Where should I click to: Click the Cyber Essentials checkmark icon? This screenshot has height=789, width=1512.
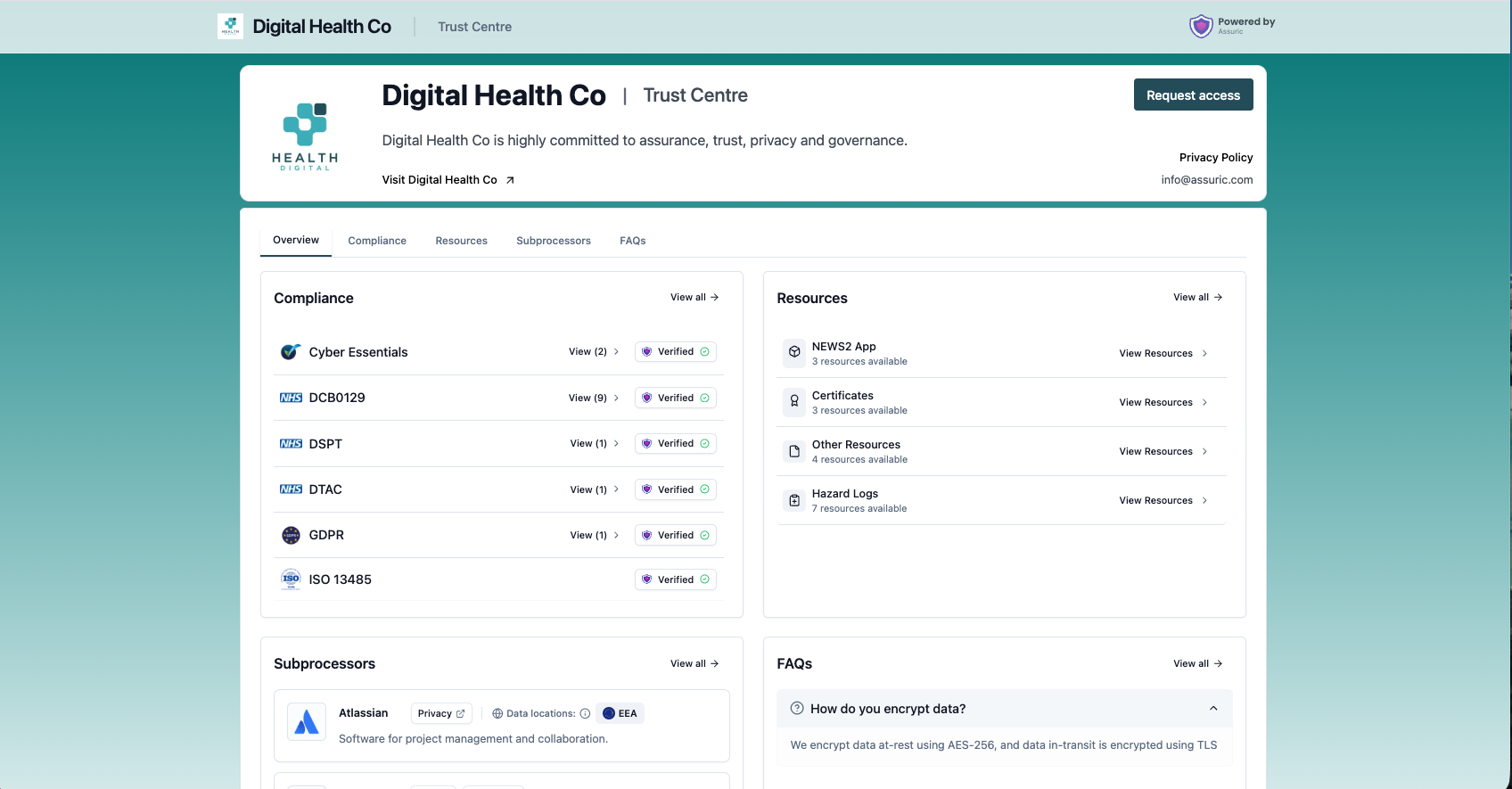[x=290, y=351]
